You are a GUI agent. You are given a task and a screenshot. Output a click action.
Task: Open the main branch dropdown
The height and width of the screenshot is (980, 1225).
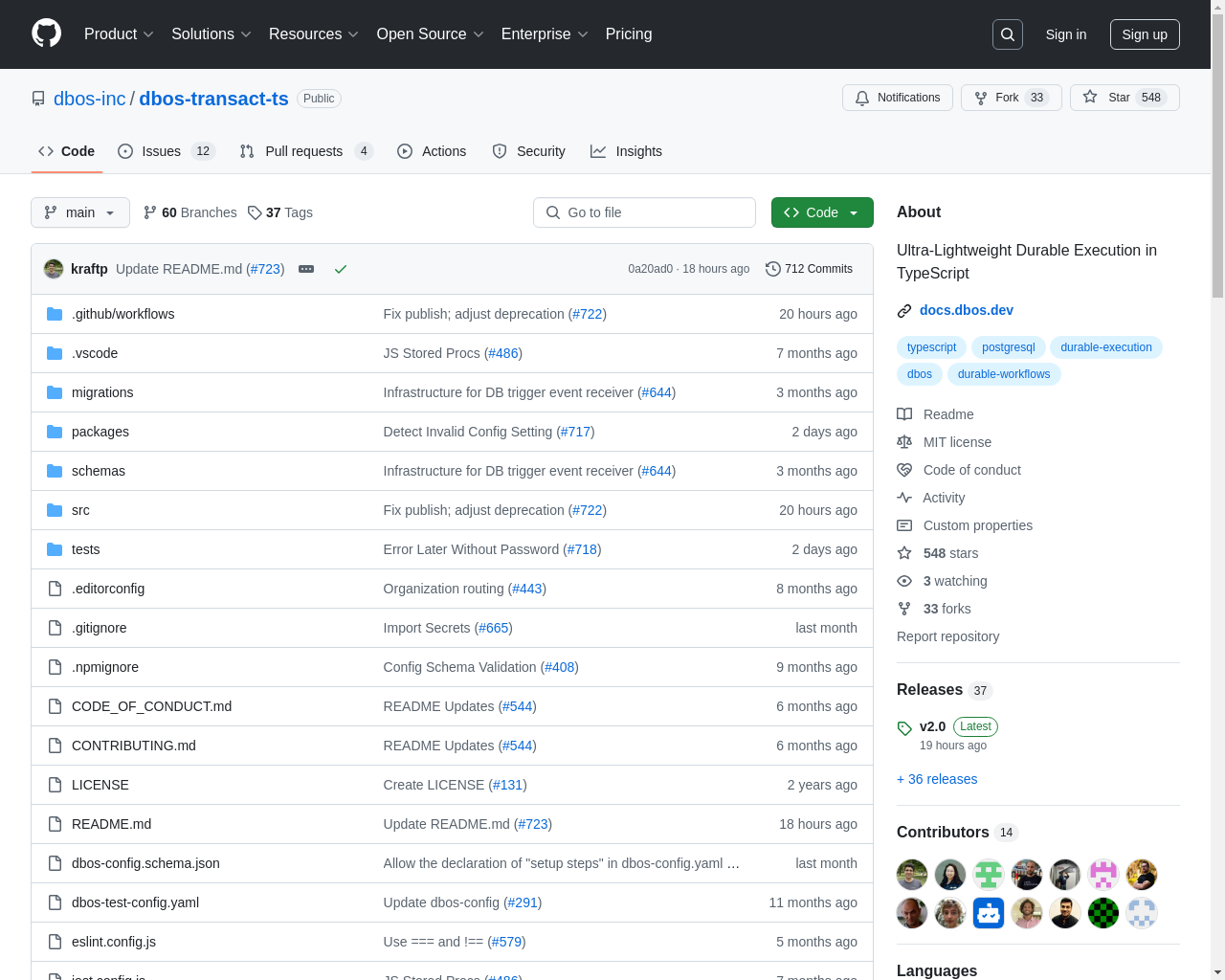[80, 212]
